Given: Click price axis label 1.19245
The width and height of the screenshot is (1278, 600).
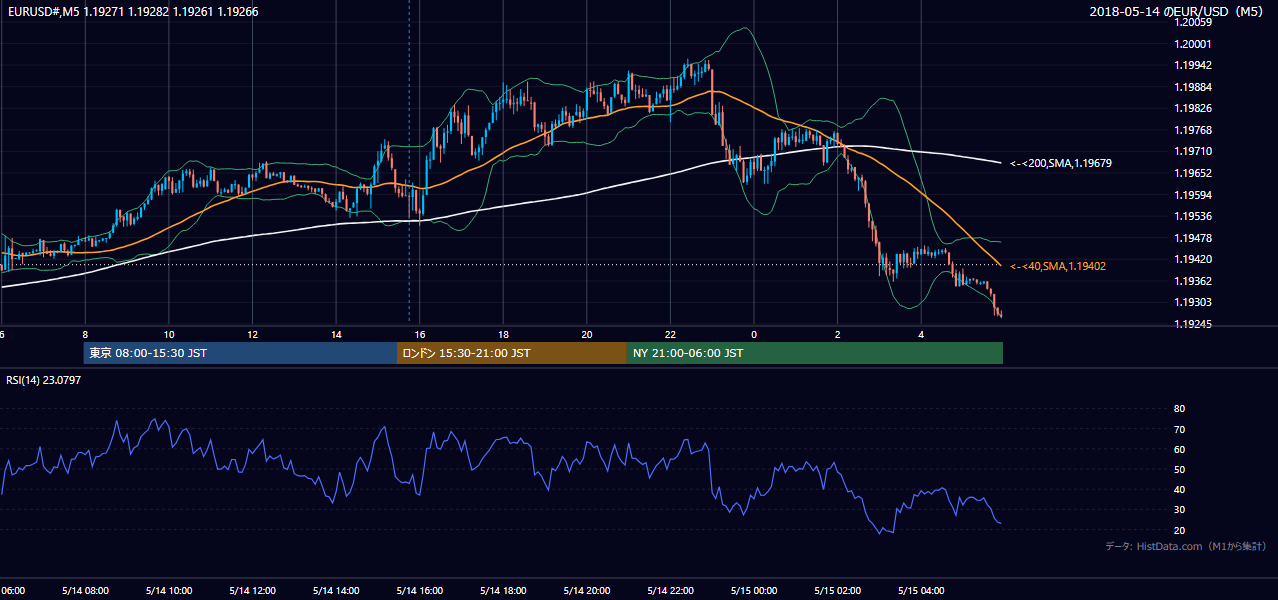Looking at the screenshot, I should [x=1194, y=324].
